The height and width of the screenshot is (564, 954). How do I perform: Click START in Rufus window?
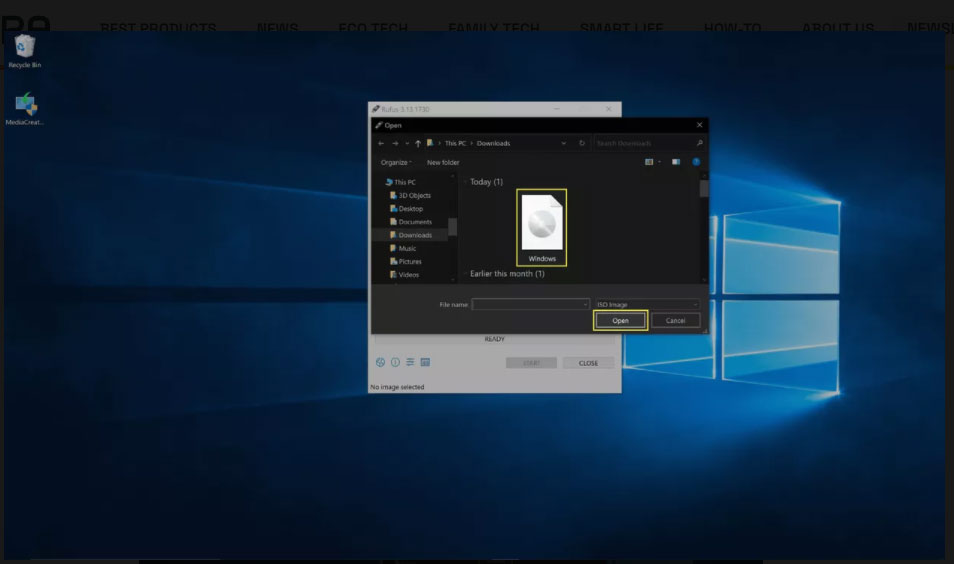pos(531,363)
